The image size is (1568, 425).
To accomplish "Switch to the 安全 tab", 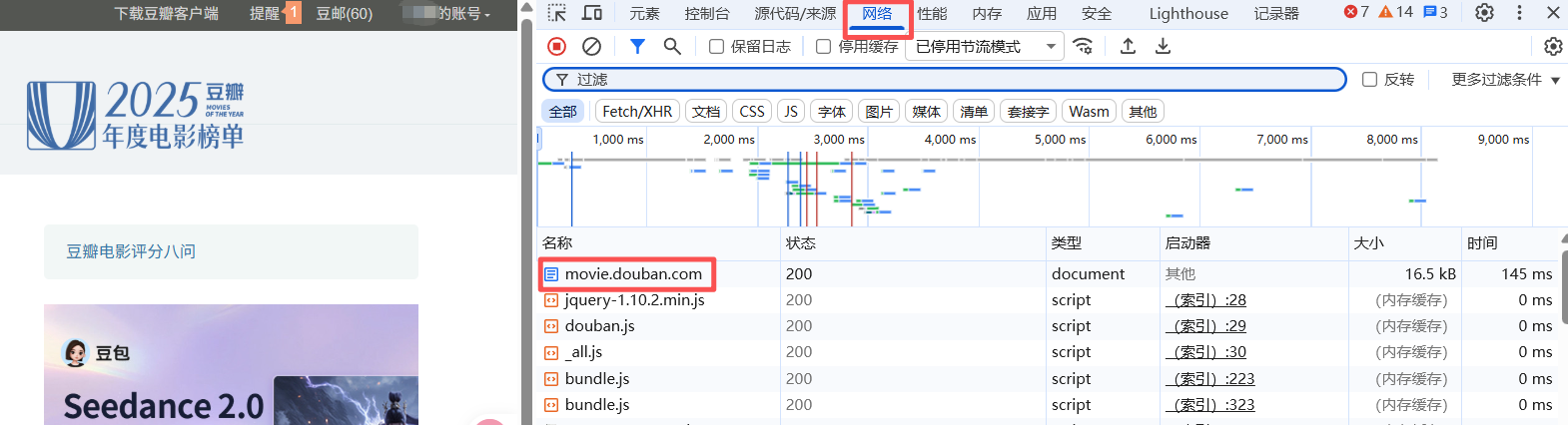I will (1097, 13).
